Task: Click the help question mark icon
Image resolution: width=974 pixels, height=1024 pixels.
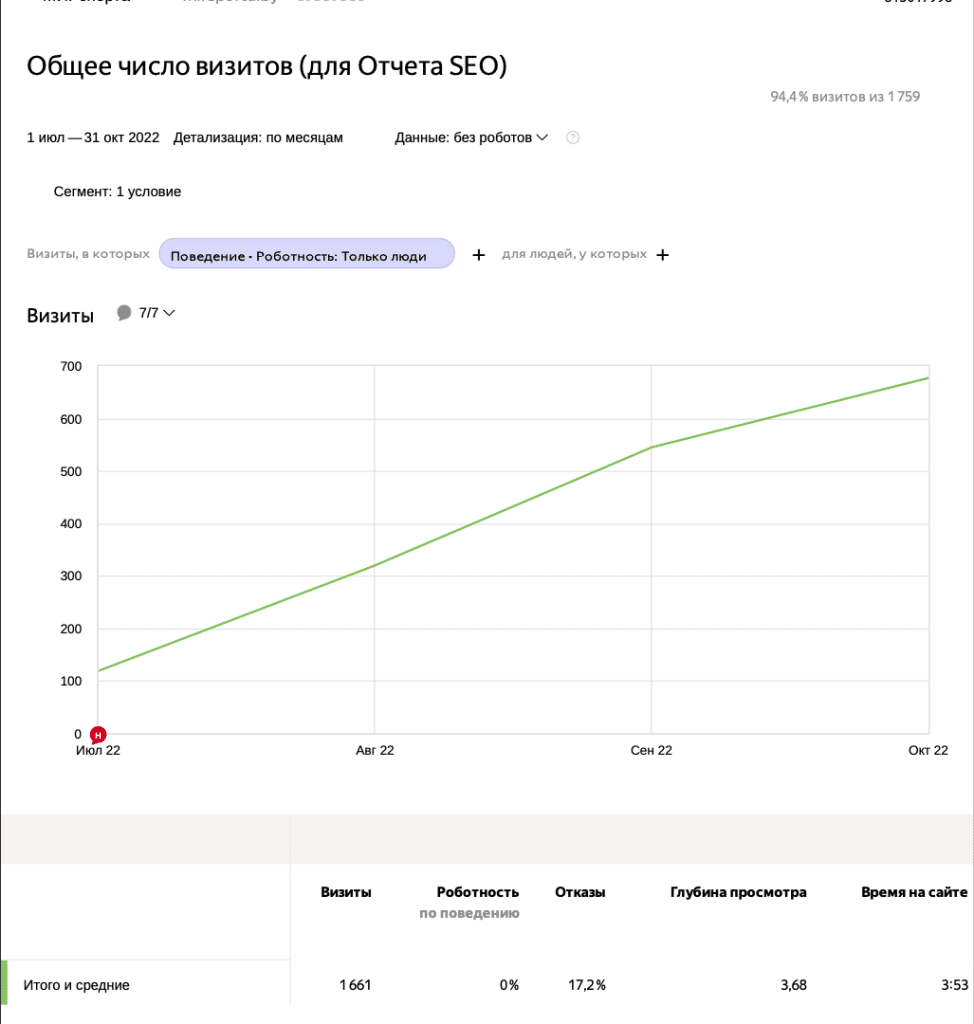Action: coord(573,138)
